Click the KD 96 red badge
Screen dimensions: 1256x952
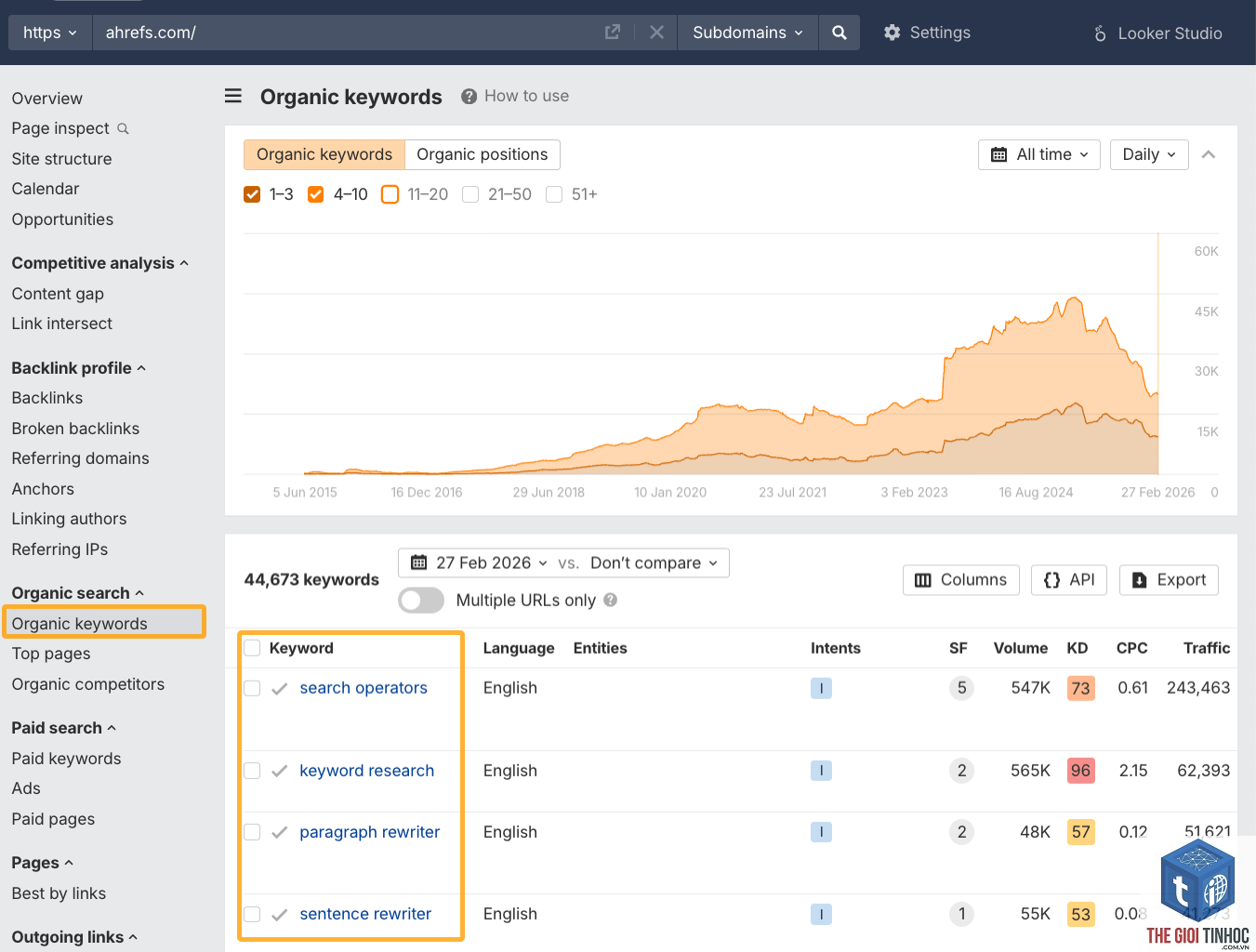click(1080, 771)
